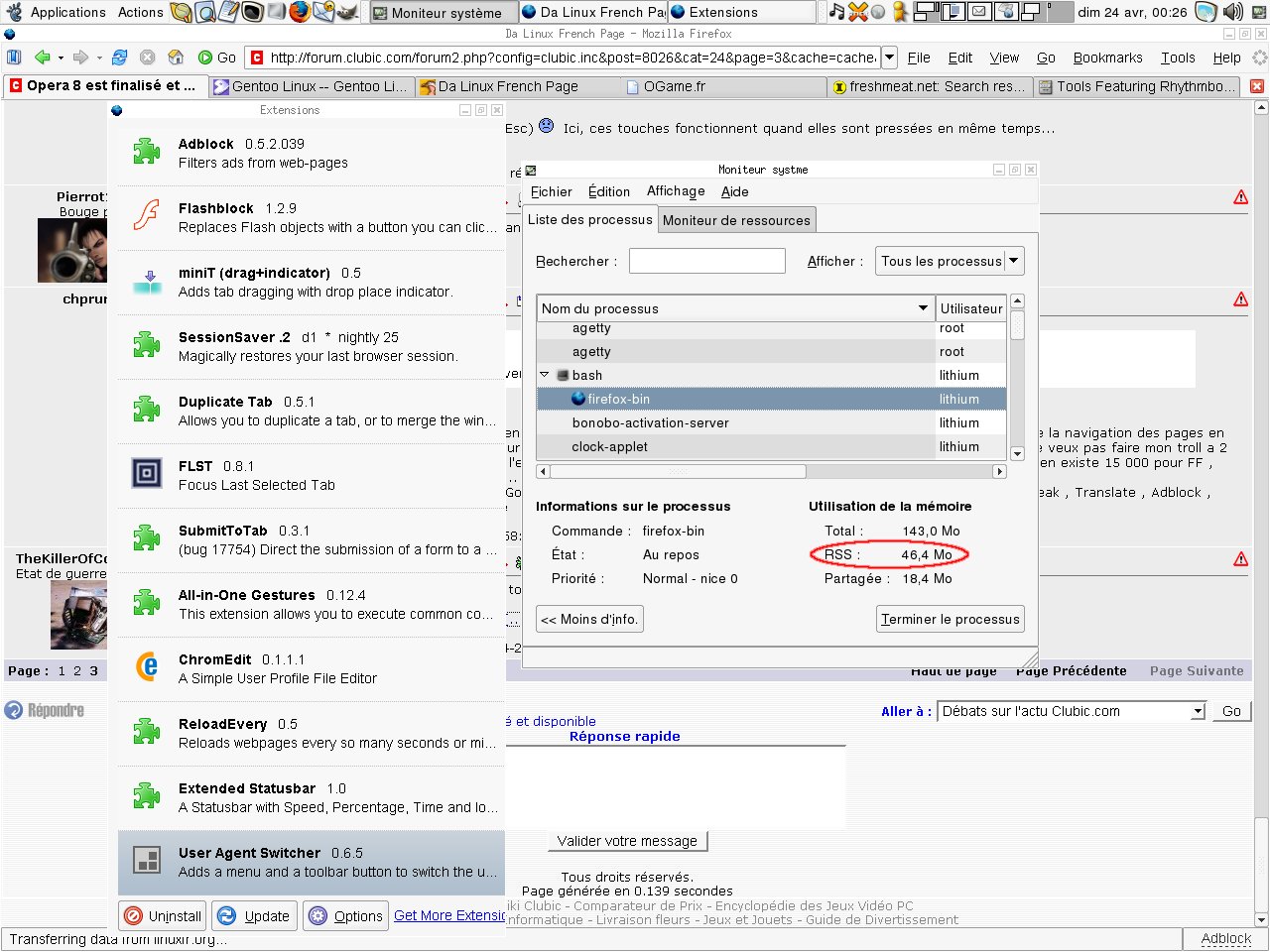
Task: Open the URL bar history dropdown arrow
Action: pyautogui.click(x=889, y=58)
